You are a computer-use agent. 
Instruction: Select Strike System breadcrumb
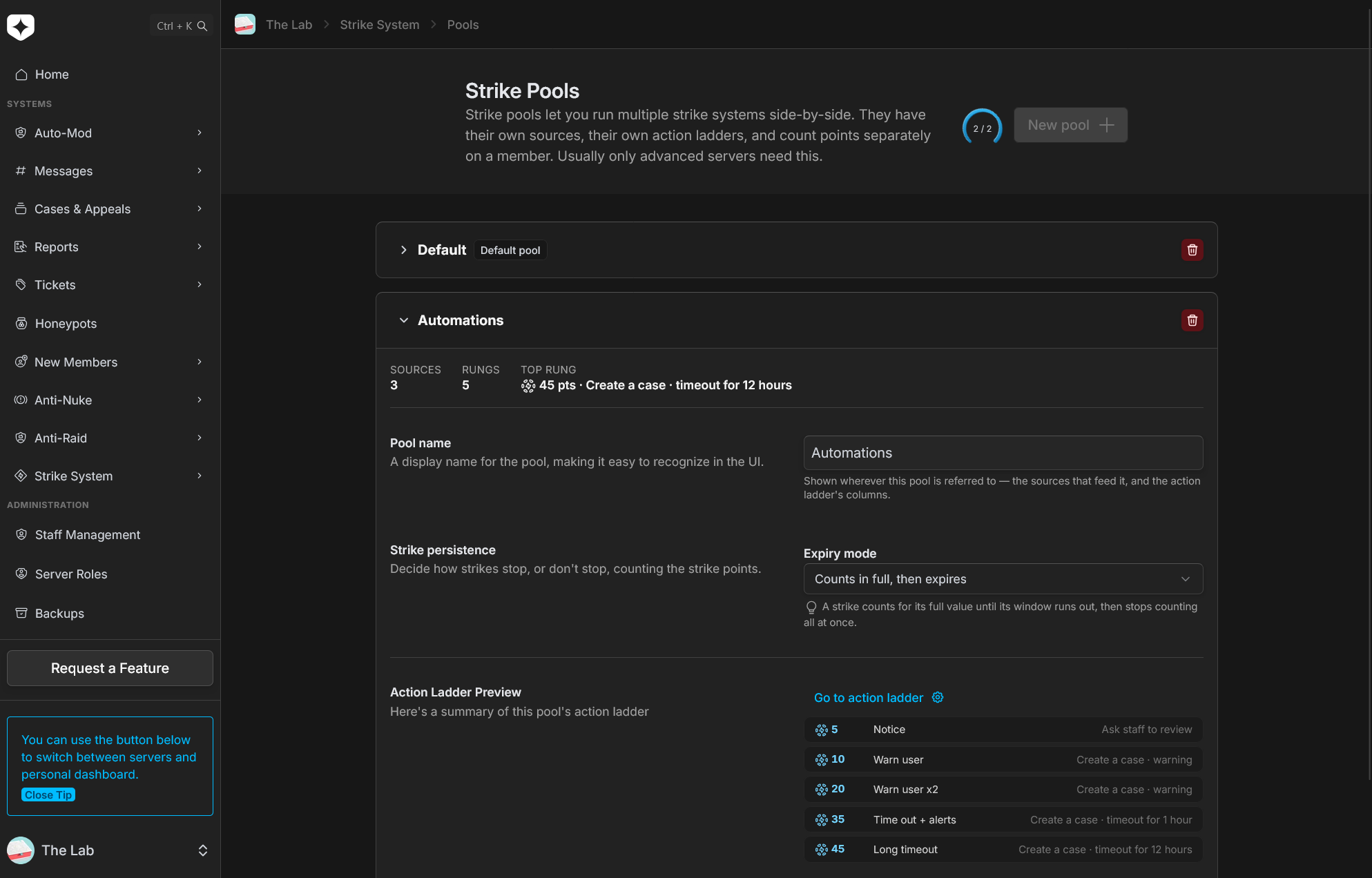[x=380, y=25]
